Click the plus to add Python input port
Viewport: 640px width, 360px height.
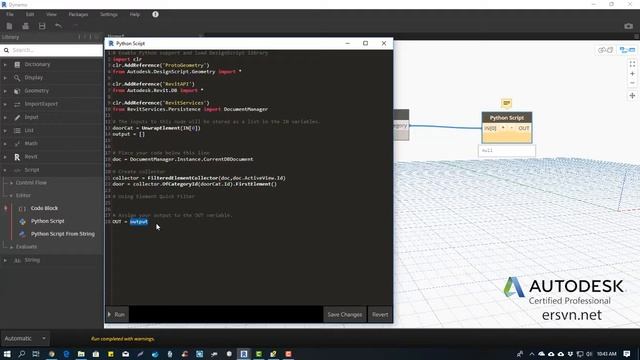(503, 128)
